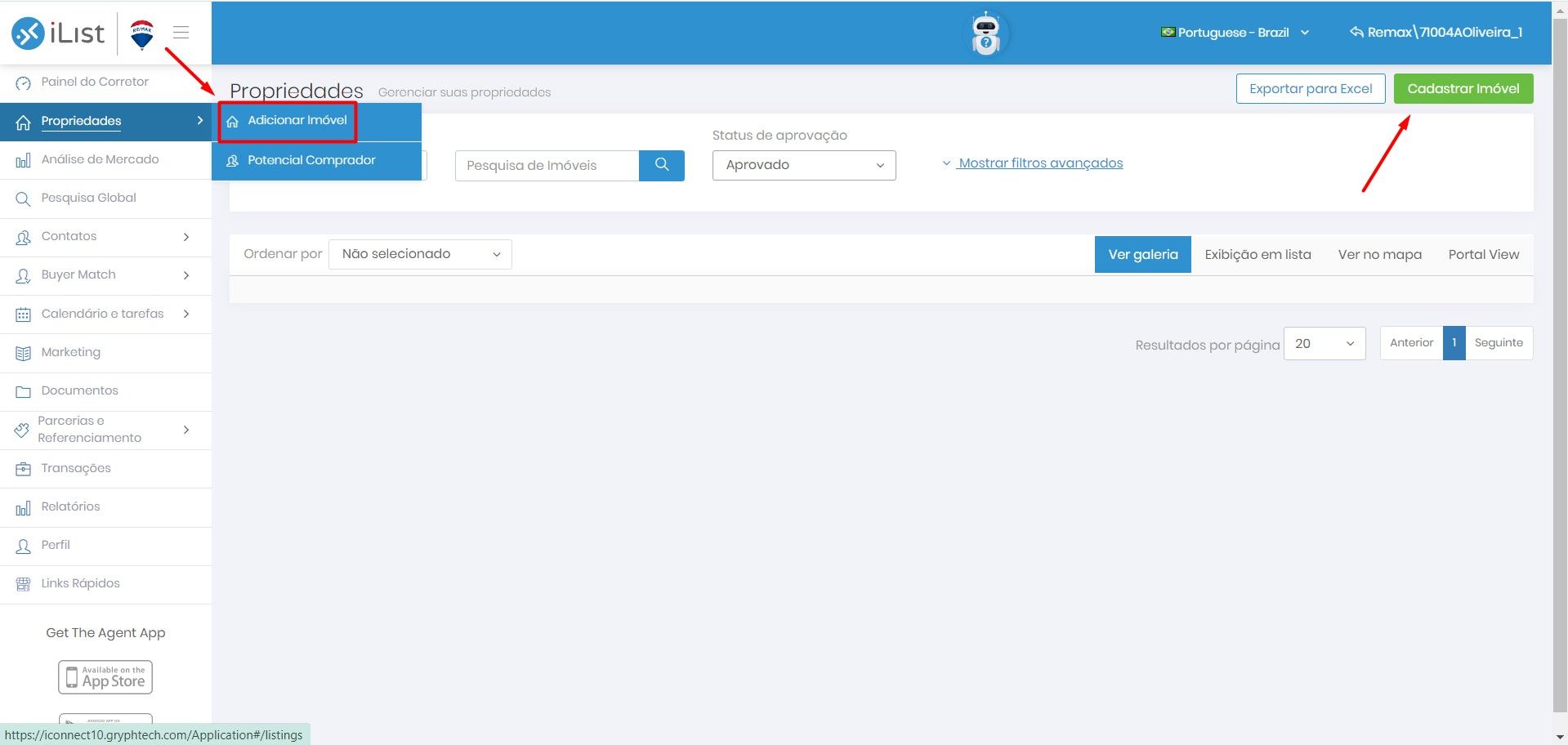This screenshot has height=745, width=1568.
Task: Expand the Propriedades submenu chevron
Action: click(199, 121)
